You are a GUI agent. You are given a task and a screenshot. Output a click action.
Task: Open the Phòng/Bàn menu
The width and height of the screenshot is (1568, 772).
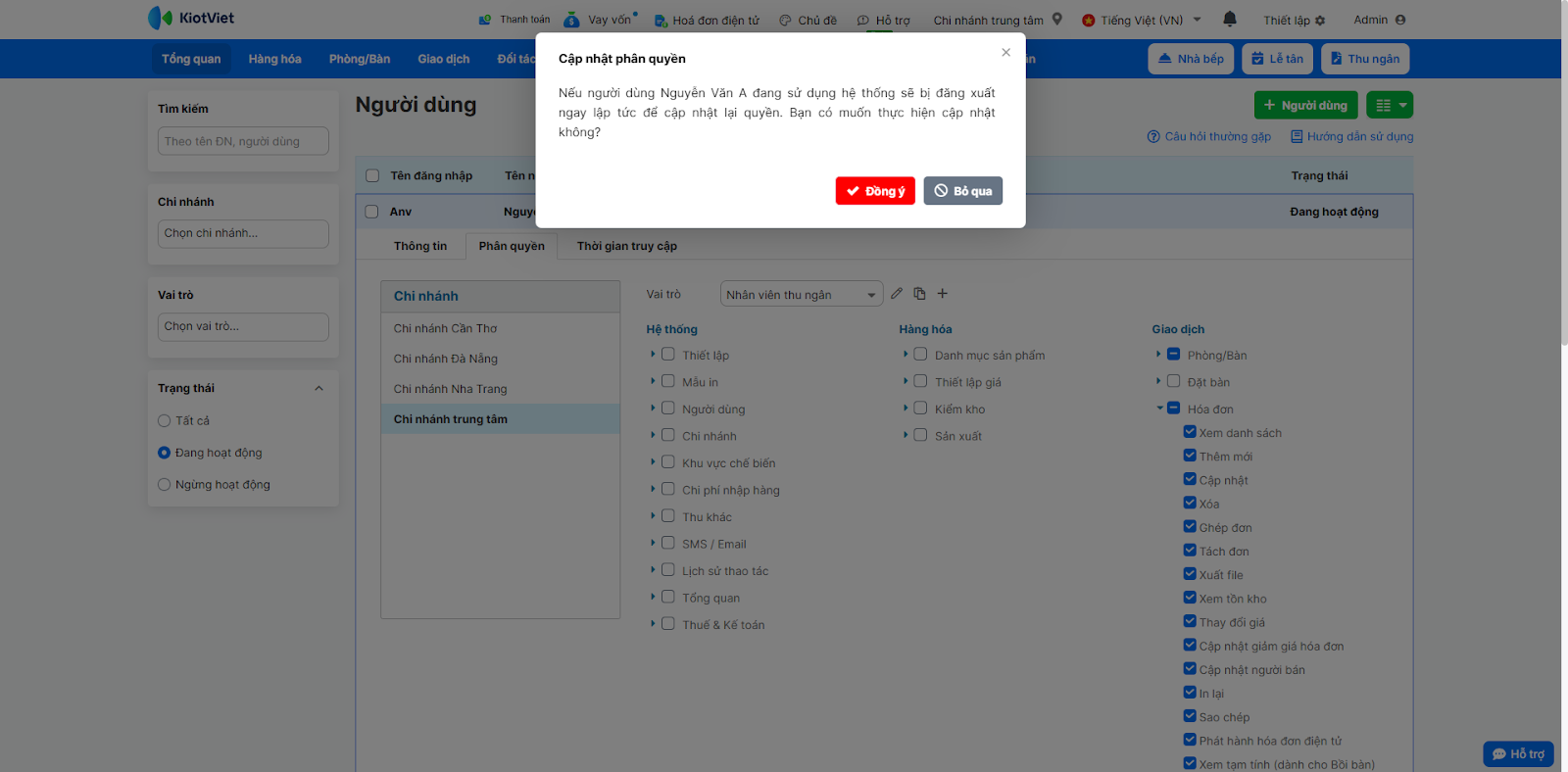click(x=360, y=59)
